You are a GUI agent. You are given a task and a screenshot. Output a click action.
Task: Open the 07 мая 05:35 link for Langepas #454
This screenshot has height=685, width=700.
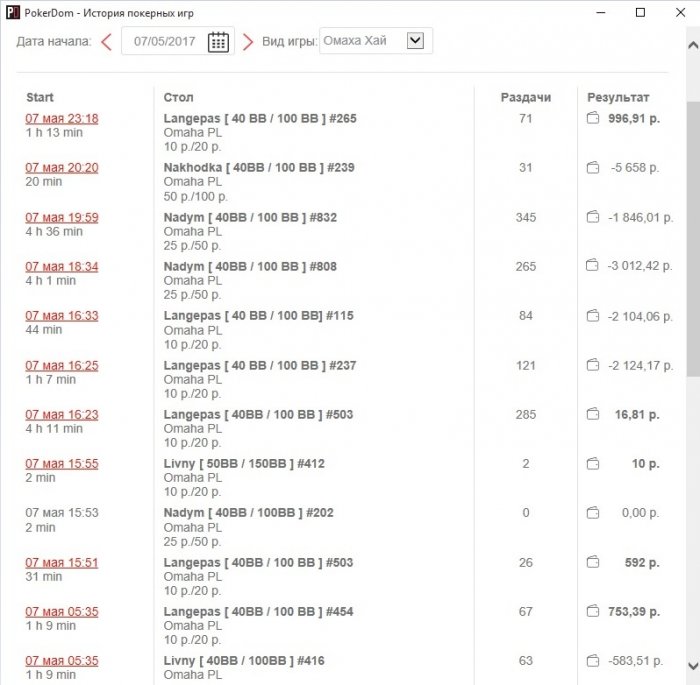62,612
